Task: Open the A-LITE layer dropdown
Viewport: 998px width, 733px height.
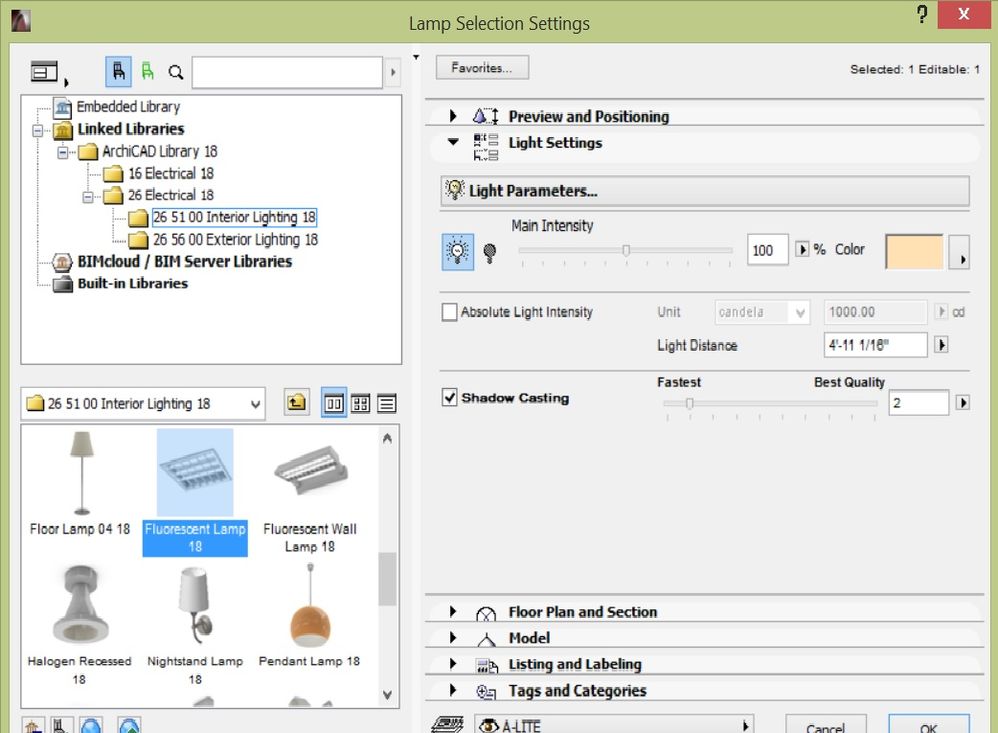Action: click(745, 725)
